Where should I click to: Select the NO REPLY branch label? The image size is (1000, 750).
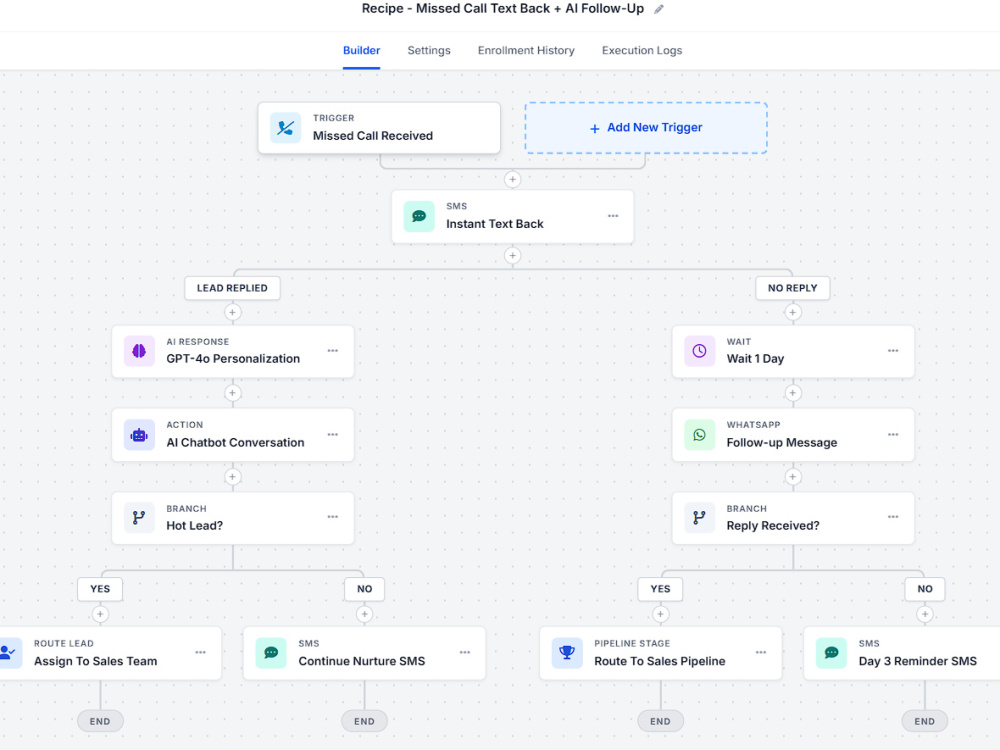[x=792, y=288]
